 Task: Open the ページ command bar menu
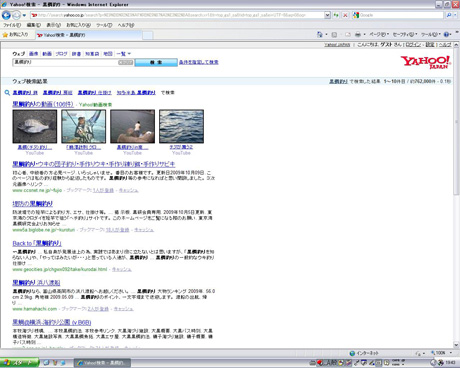click(x=379, y=34)
